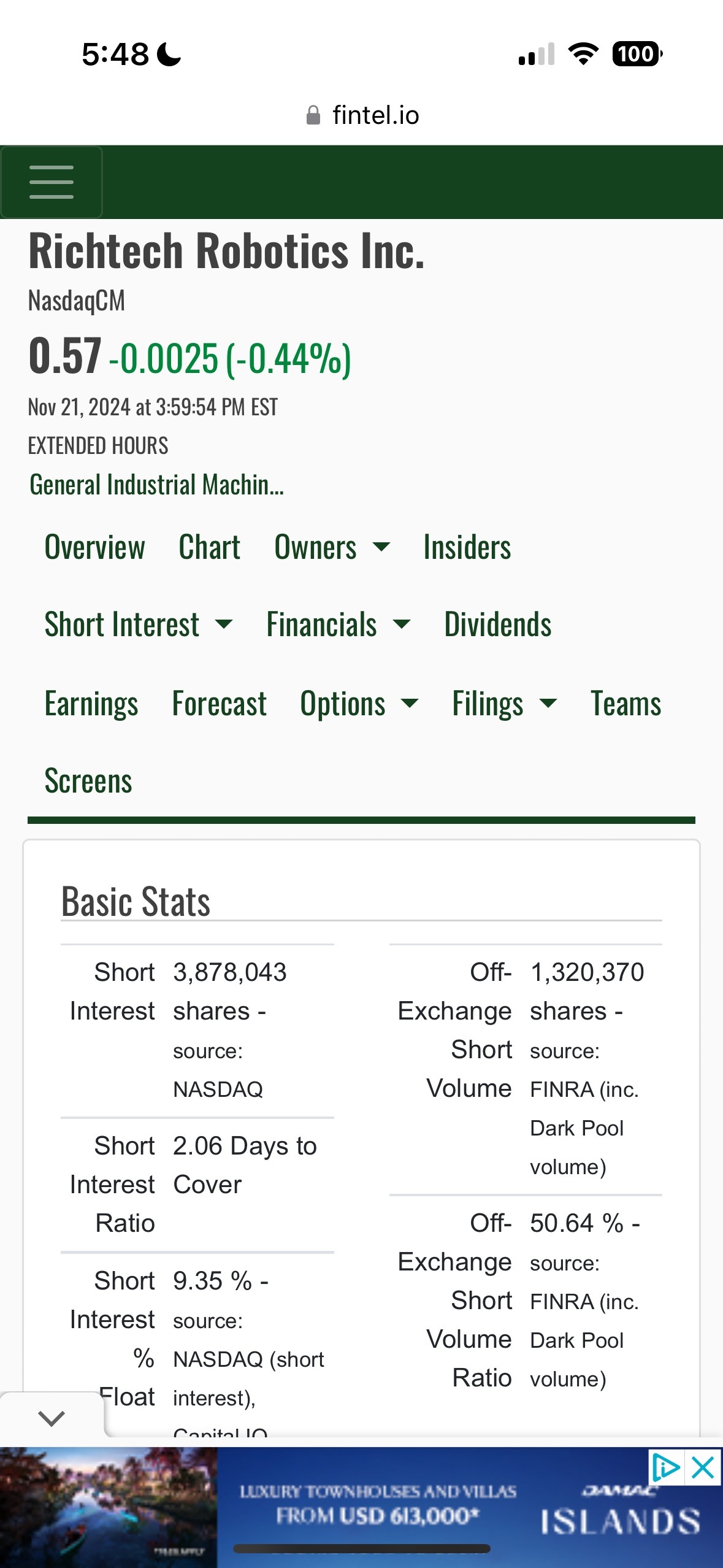Tap the fintel.io address bar
Screen dimensions: 723x1568
tap(362, 115)
